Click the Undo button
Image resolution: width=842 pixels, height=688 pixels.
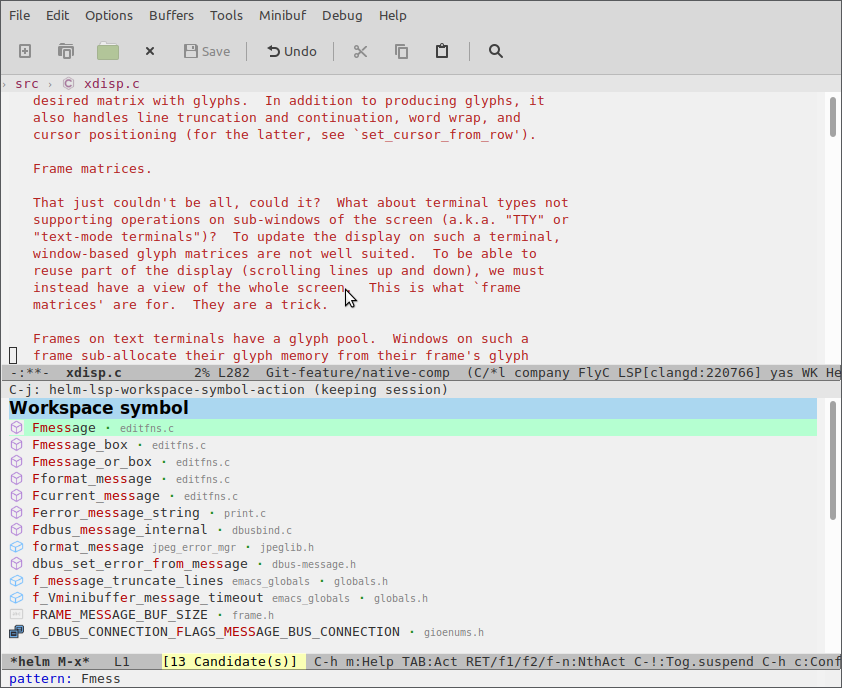291,51
